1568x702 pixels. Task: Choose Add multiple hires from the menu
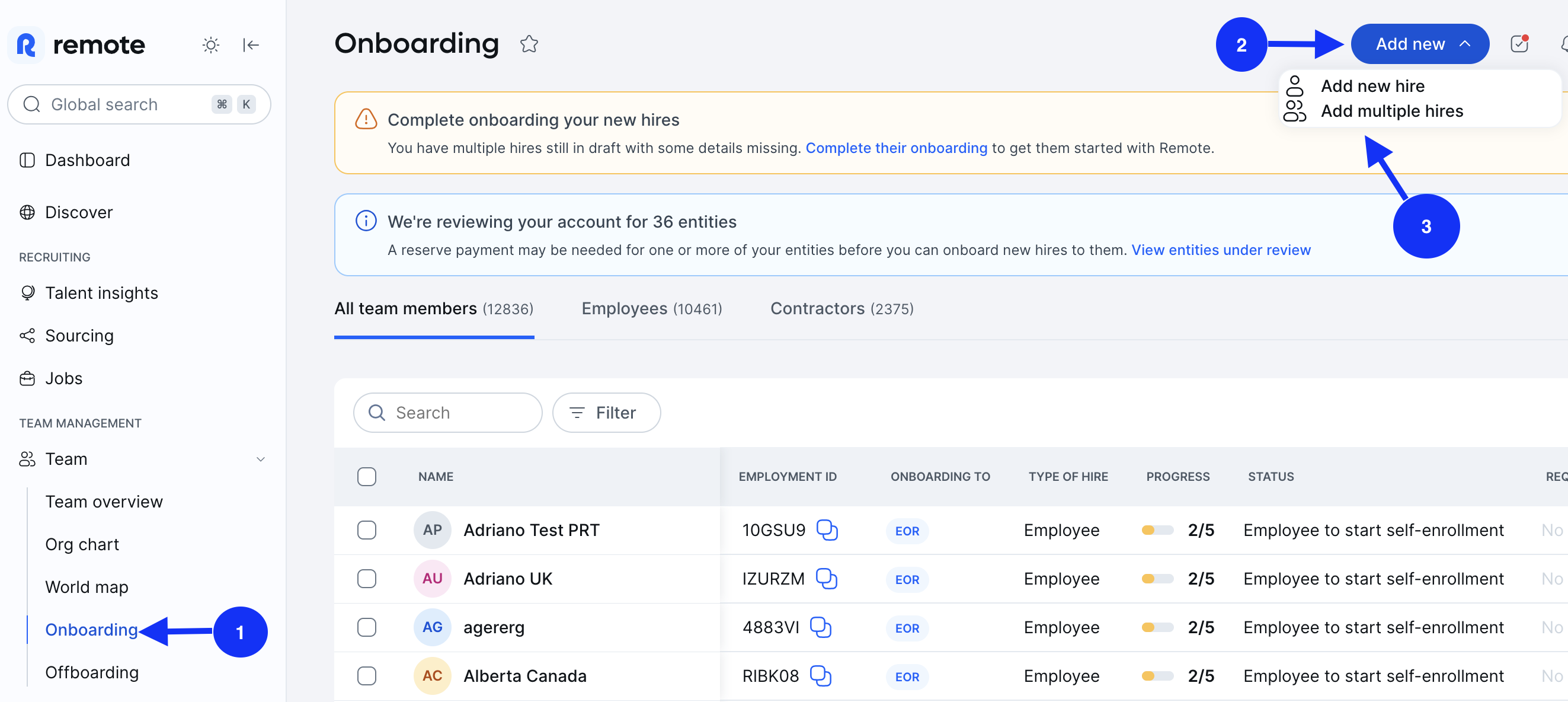point(1391,111)
